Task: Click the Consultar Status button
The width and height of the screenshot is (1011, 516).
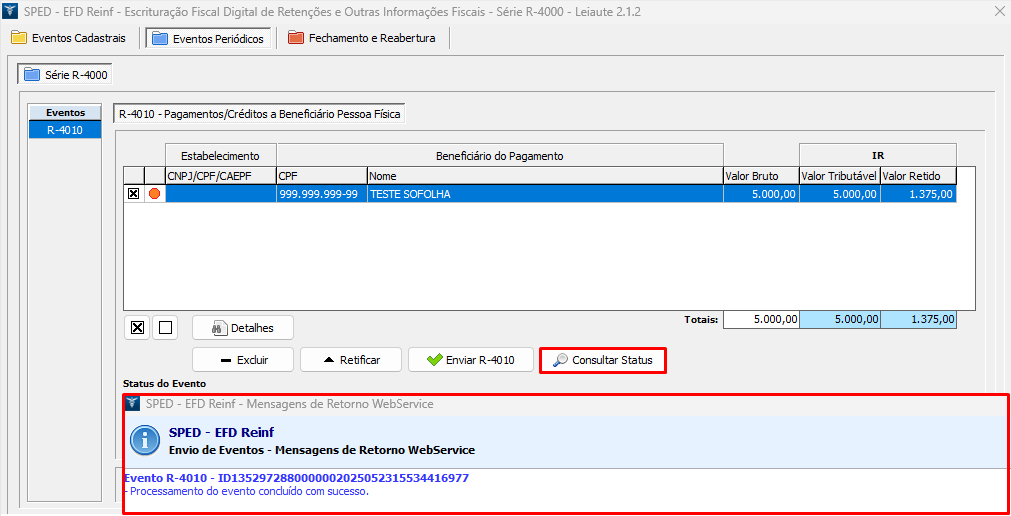Action: [602, 360]
